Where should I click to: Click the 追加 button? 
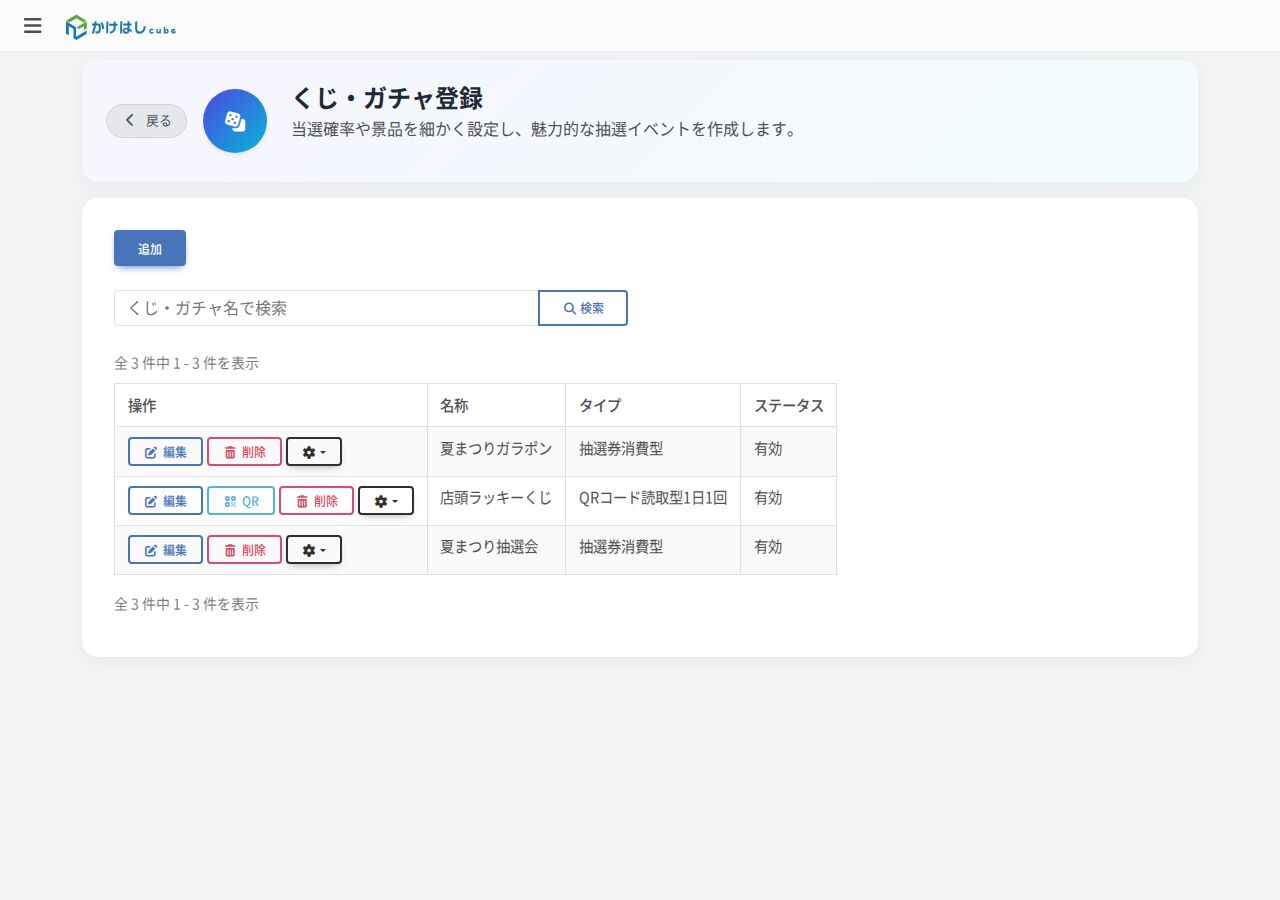pos(150,248)
